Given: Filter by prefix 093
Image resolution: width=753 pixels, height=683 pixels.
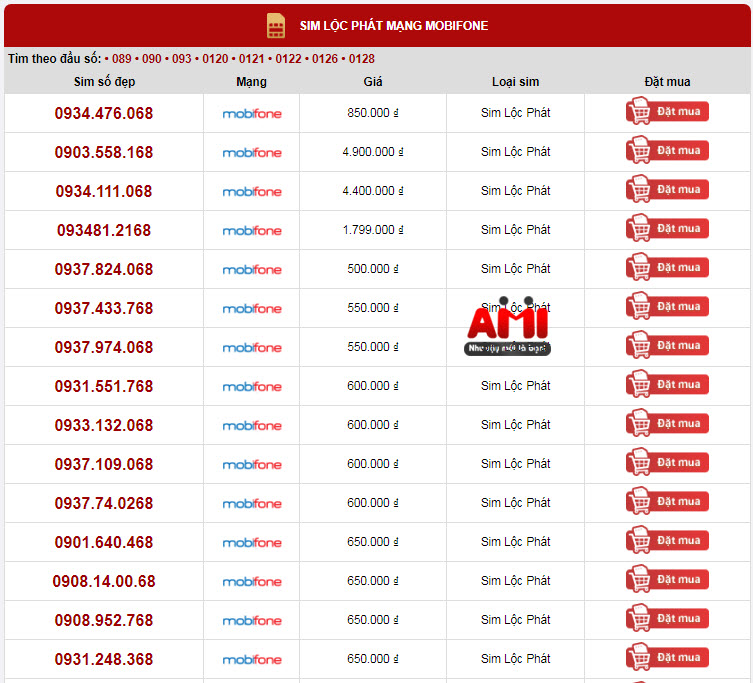Looking at the screenshot, I should [x=182, y=59].
